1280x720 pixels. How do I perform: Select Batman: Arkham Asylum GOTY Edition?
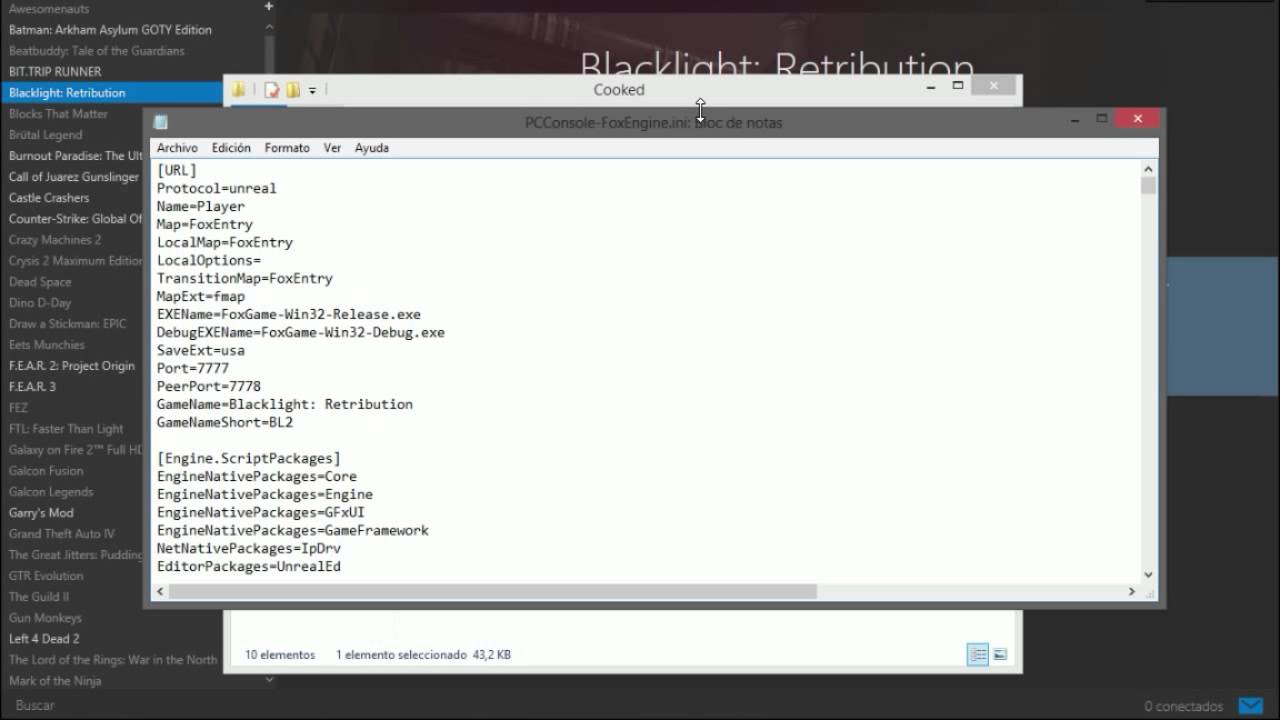coord(110,30)
